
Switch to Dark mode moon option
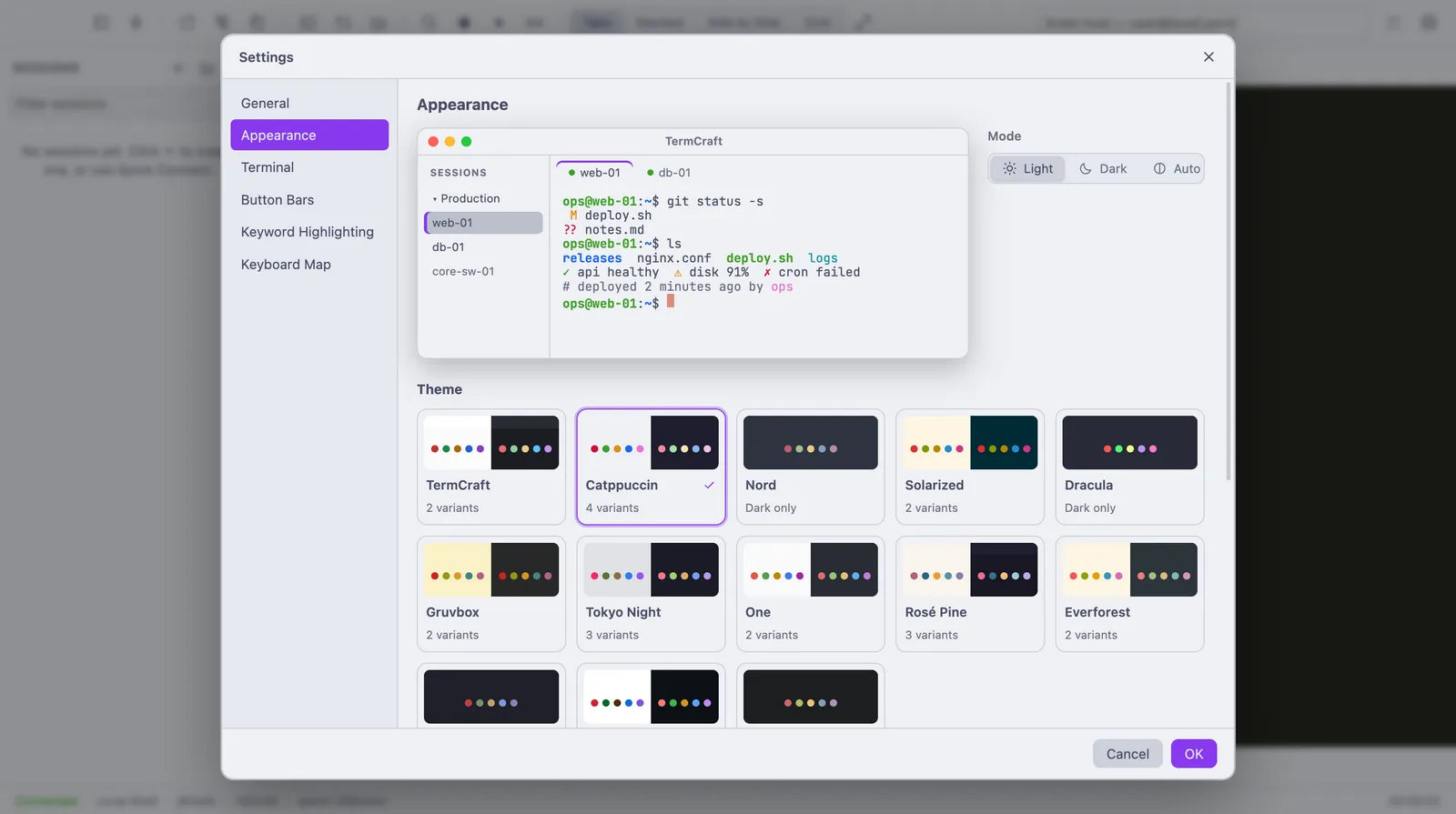click(1103, 169)
